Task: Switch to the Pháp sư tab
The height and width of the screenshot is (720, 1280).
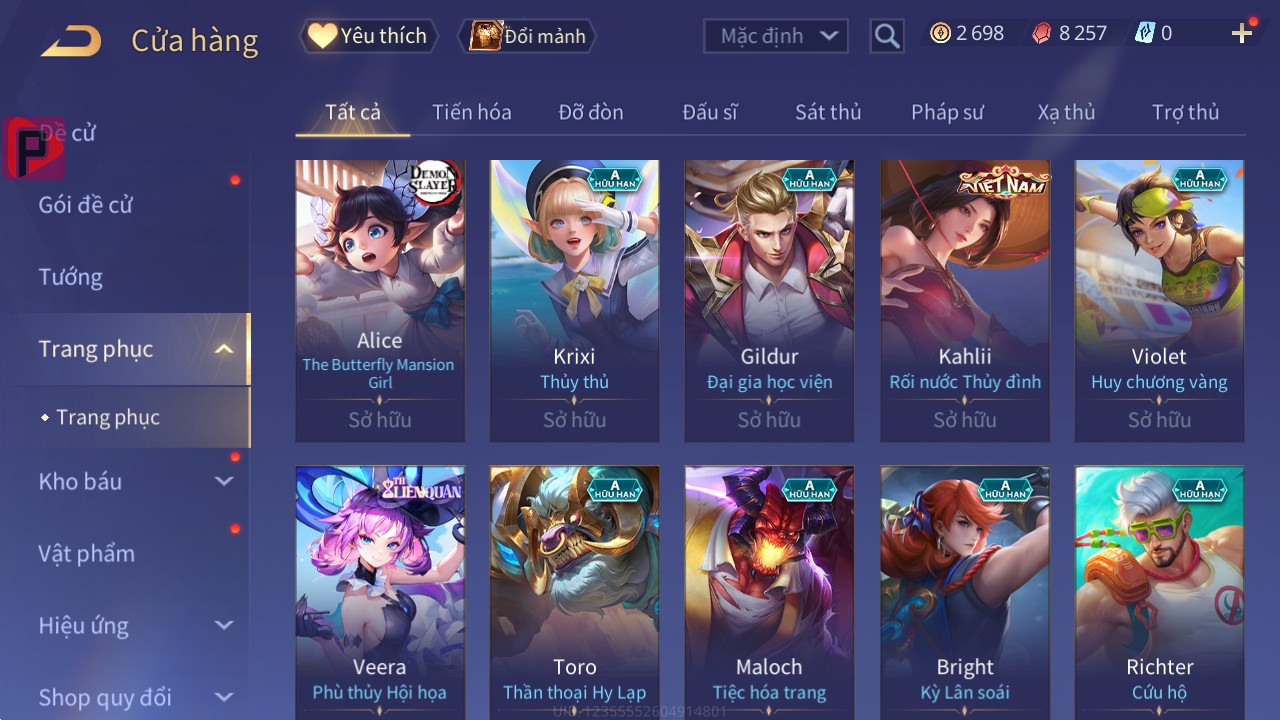Action: pos(947,112)
